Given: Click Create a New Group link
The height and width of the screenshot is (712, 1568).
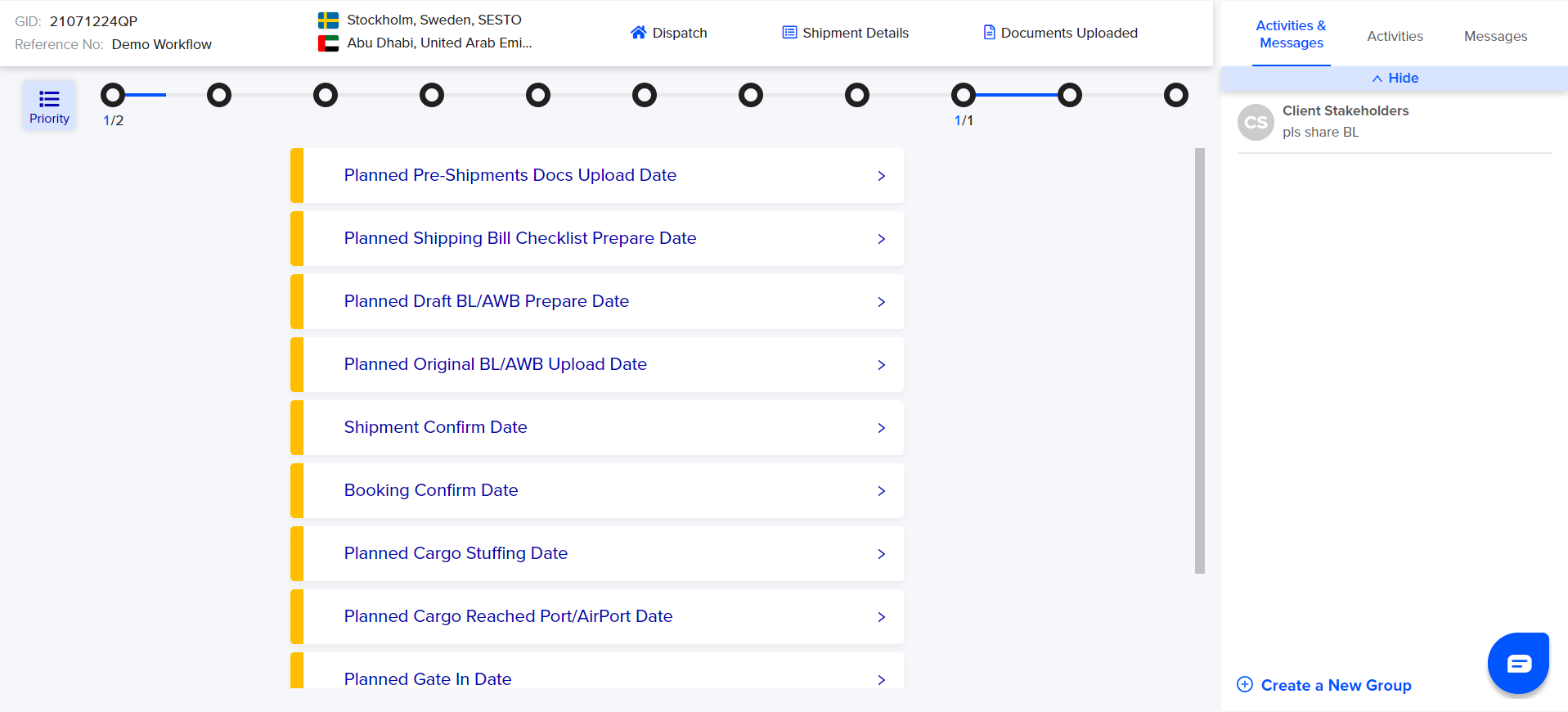Looking at the screenshot, I should click(x=1336, y=685).
